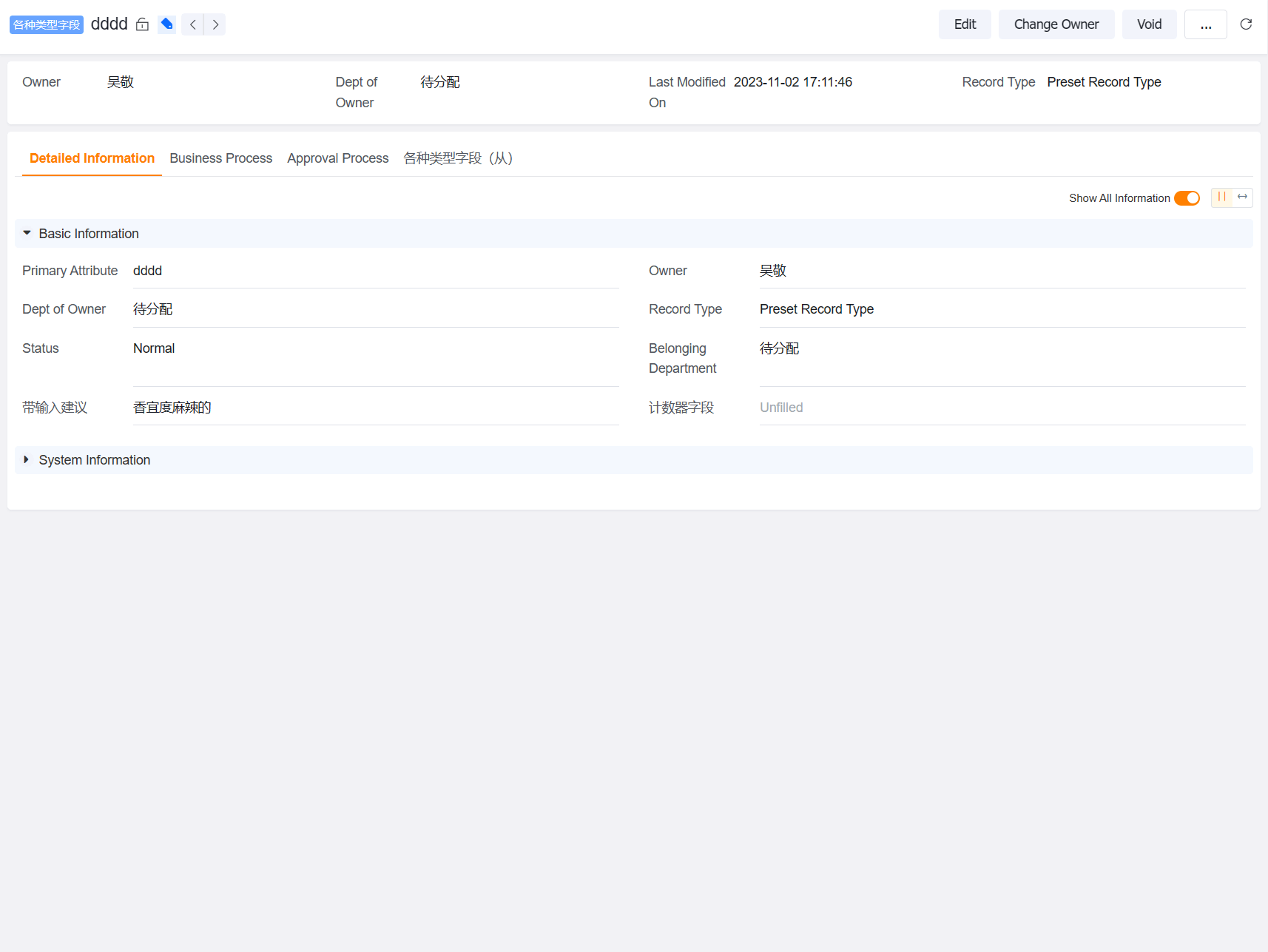Click the blue tag icon

pos(167,24)
